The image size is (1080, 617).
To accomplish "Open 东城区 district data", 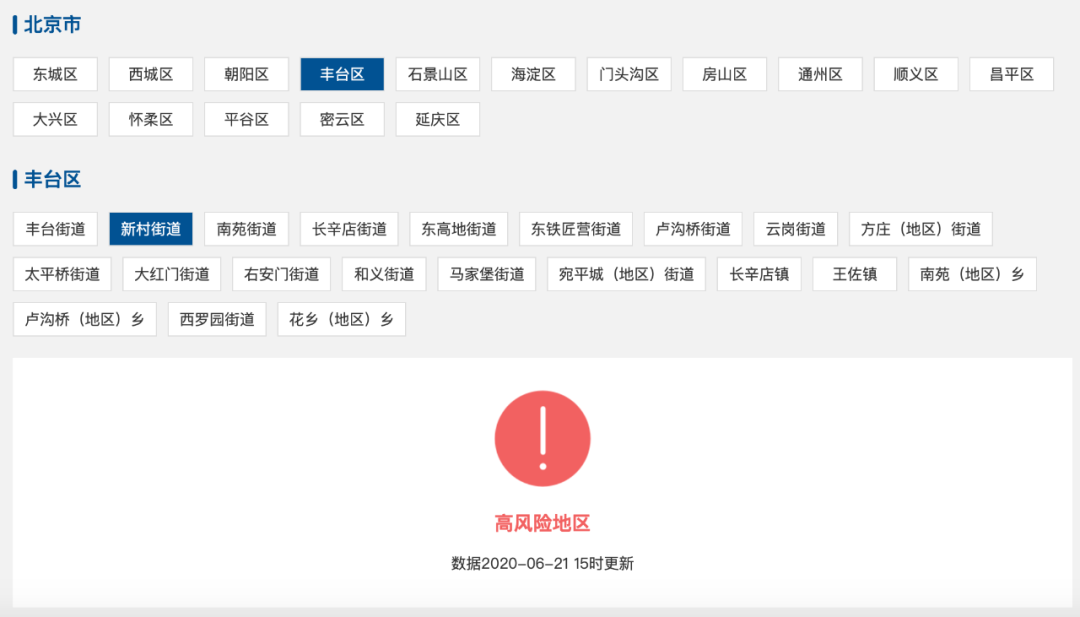I will tap(54, 74).
